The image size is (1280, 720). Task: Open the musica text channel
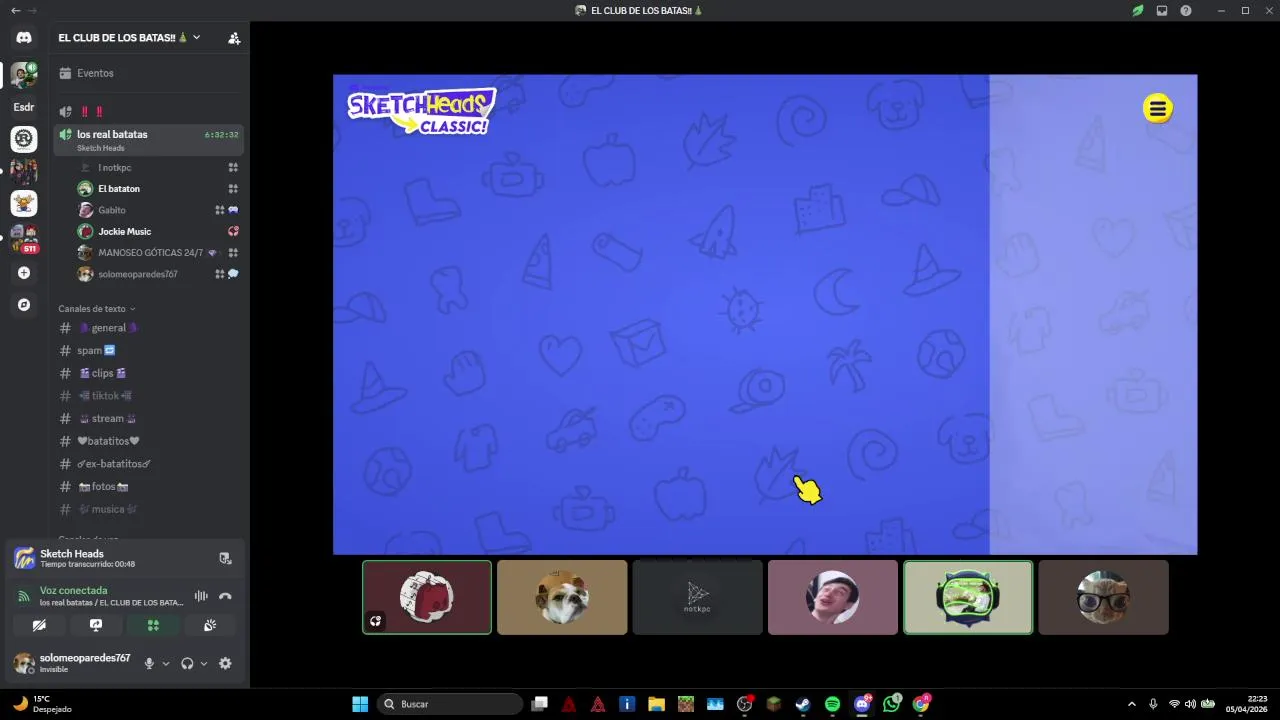click(x=149, y=509)
